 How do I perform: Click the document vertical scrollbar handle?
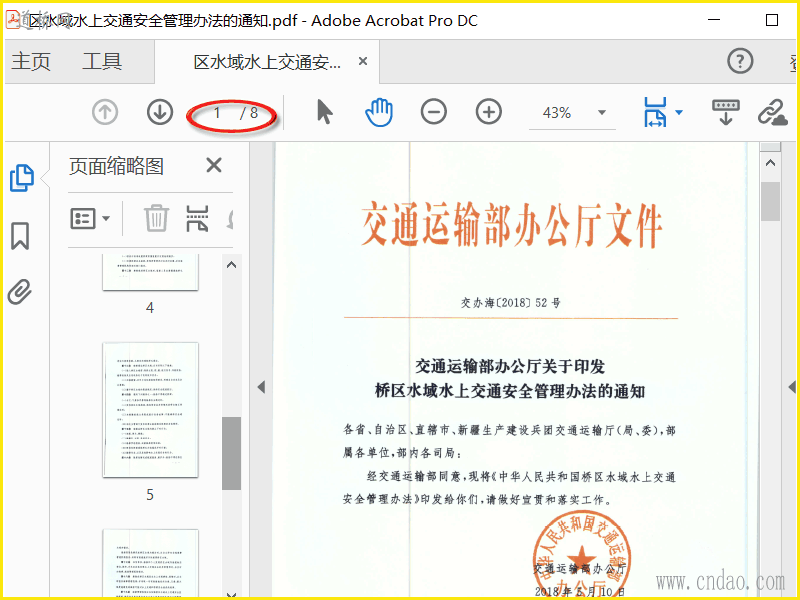click(770, 201)
